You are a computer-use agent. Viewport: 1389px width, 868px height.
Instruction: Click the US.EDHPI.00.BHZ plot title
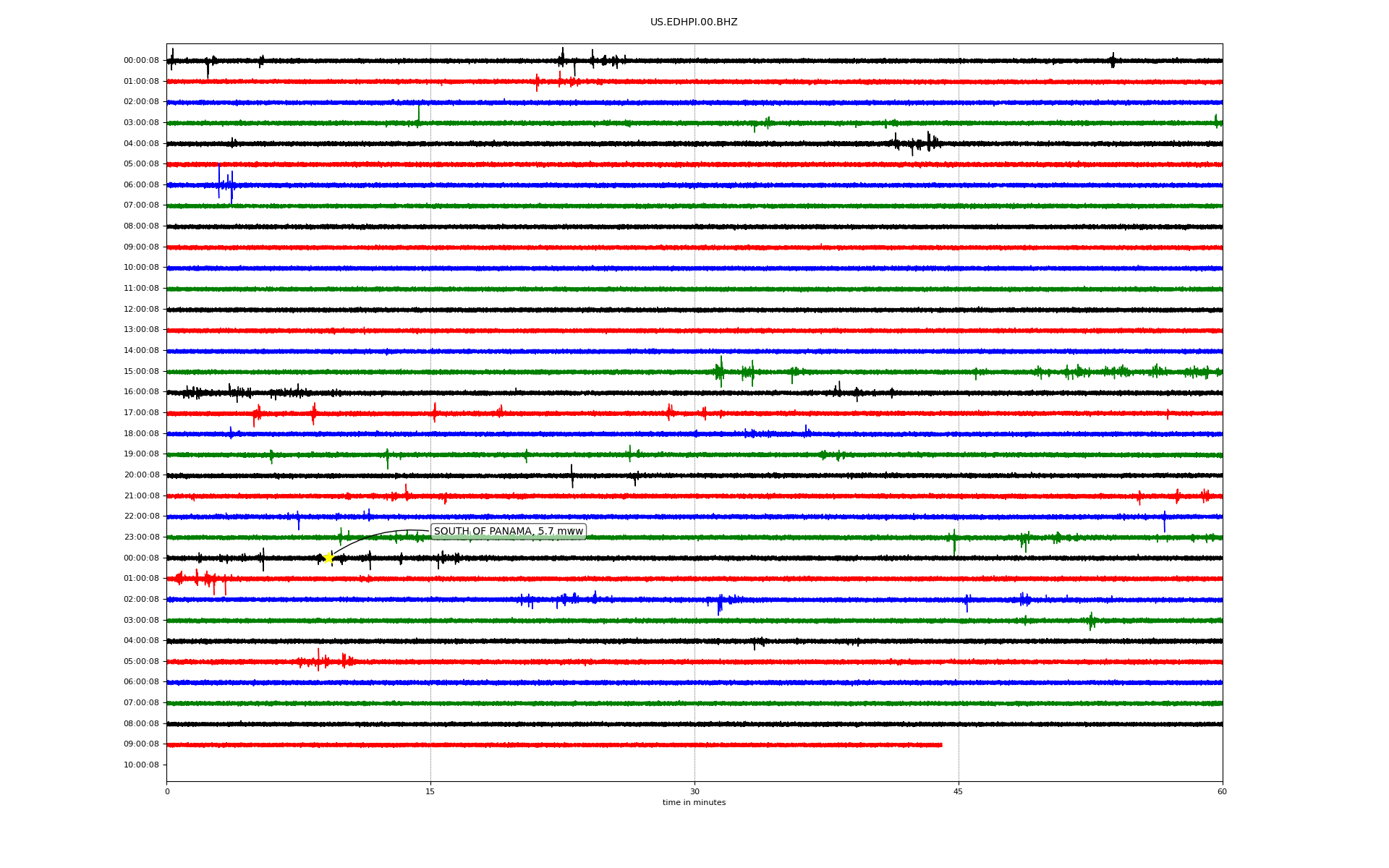(x=694, y=22)
